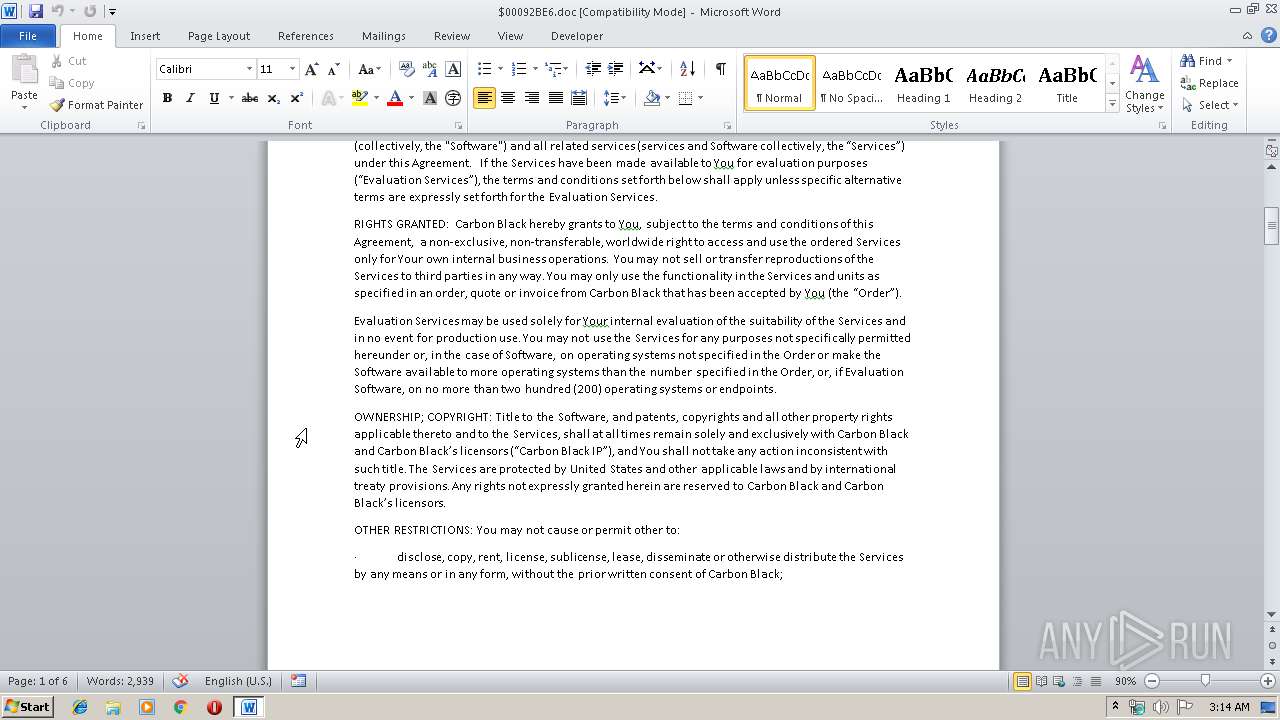The image size is (1280, 720).
Task: Click the Text Effects icon
Action: (330, 98)
